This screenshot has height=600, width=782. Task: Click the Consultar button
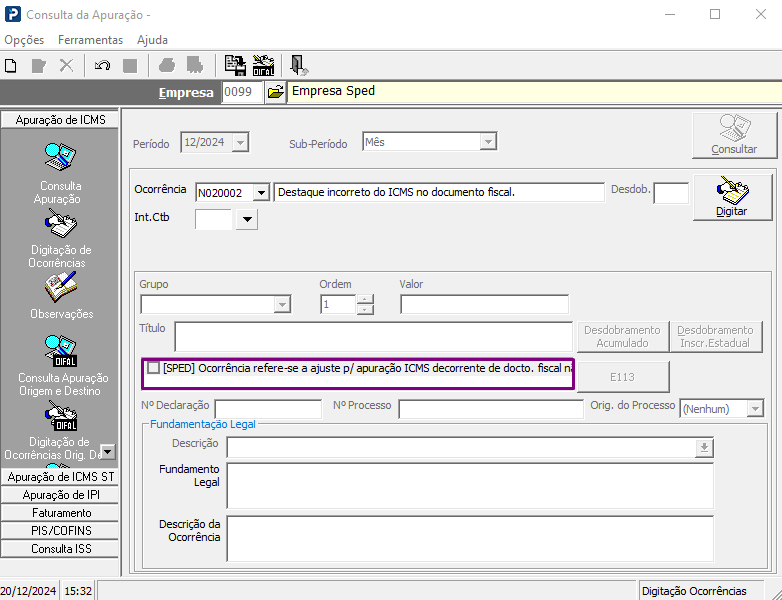coord(733,135)
